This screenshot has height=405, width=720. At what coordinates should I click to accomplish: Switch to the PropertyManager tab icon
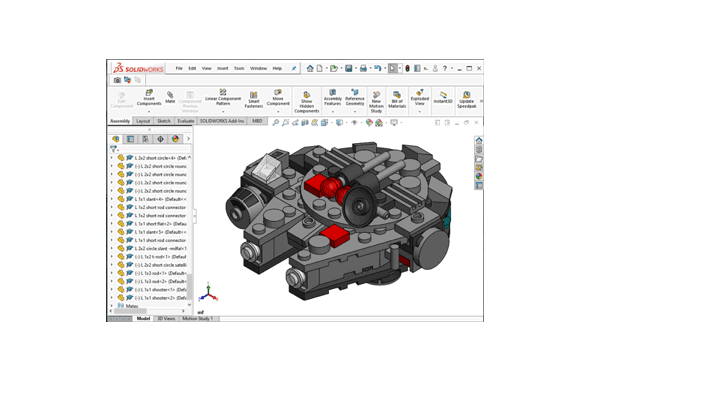click(x=130, y=139)
